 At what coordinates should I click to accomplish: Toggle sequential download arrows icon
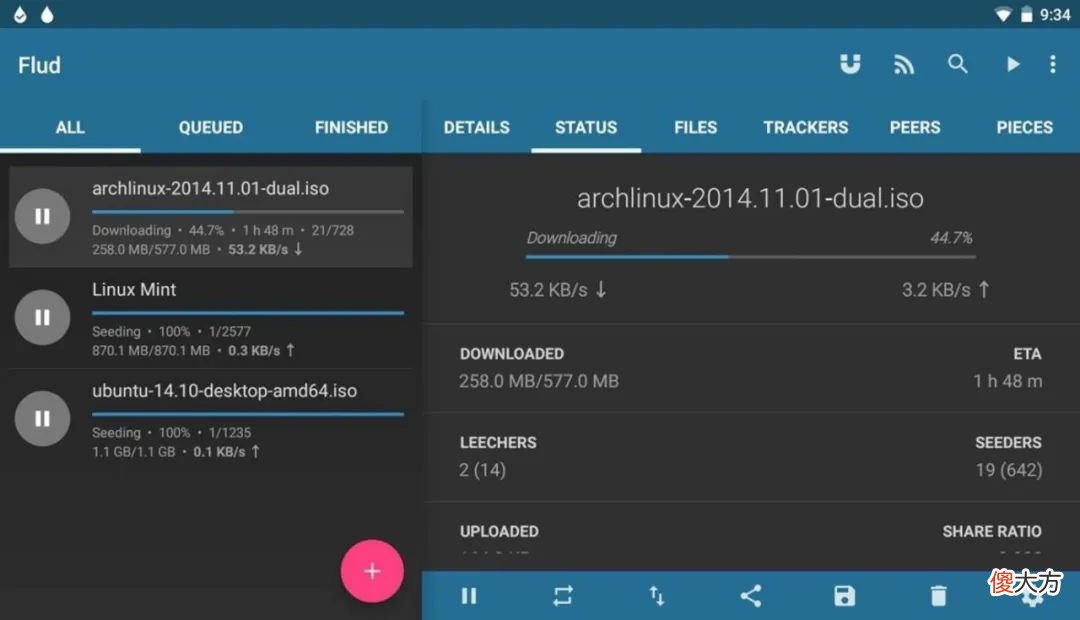(656, 596)
